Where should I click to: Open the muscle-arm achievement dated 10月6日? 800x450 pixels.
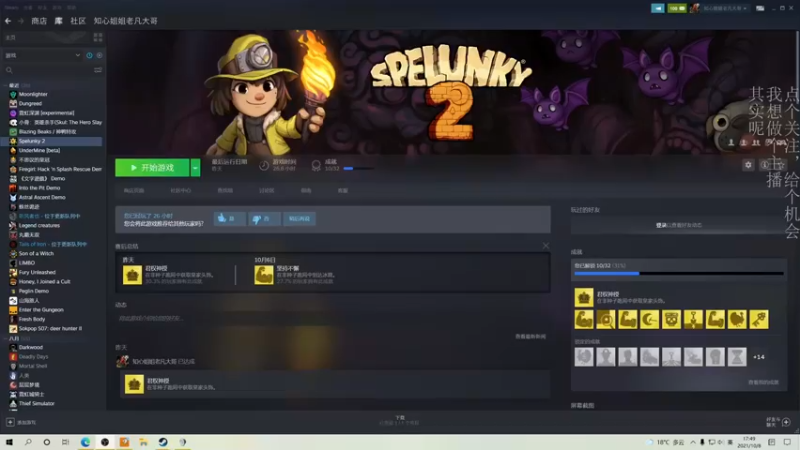tap(264, 274)
